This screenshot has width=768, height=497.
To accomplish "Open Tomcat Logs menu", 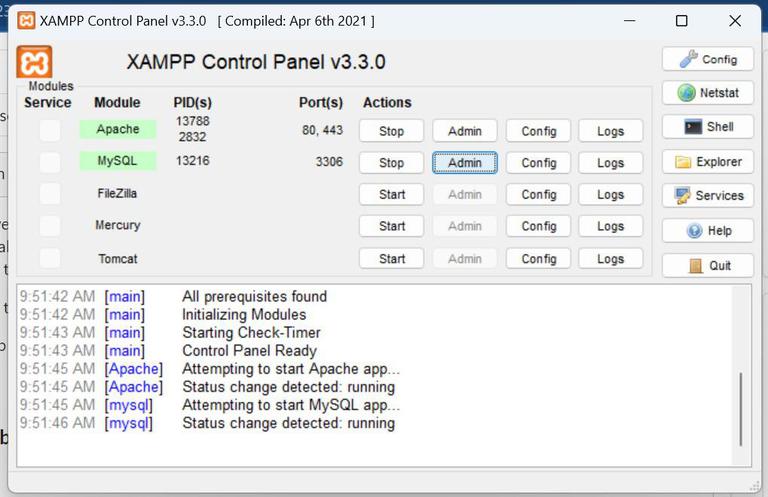I will (x=610, y=259).
